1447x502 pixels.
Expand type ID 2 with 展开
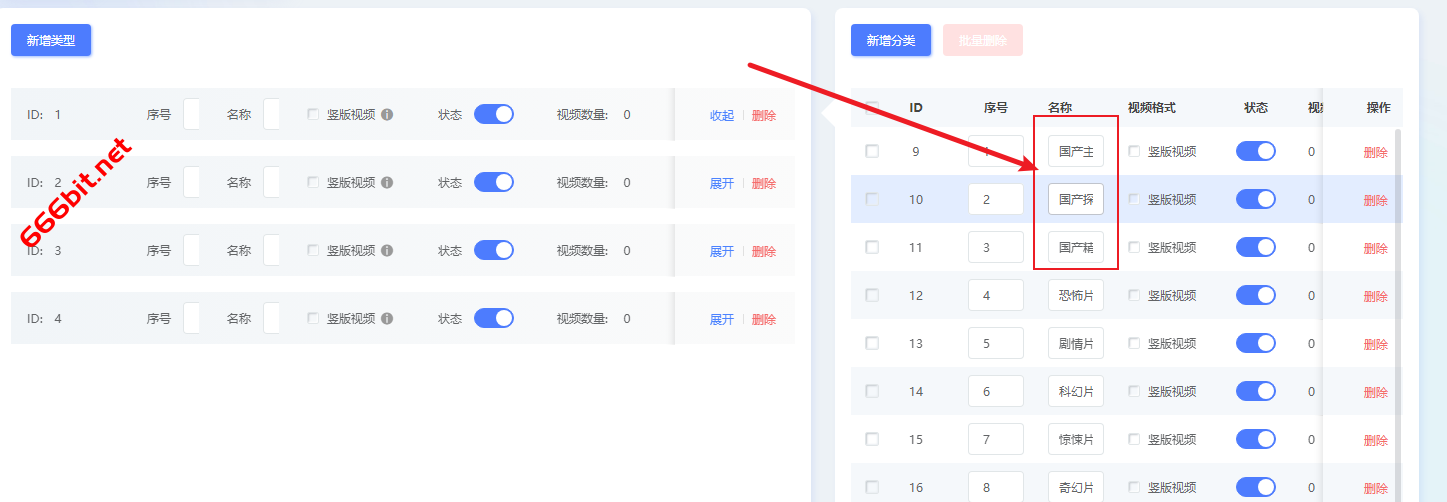(722, 183)
